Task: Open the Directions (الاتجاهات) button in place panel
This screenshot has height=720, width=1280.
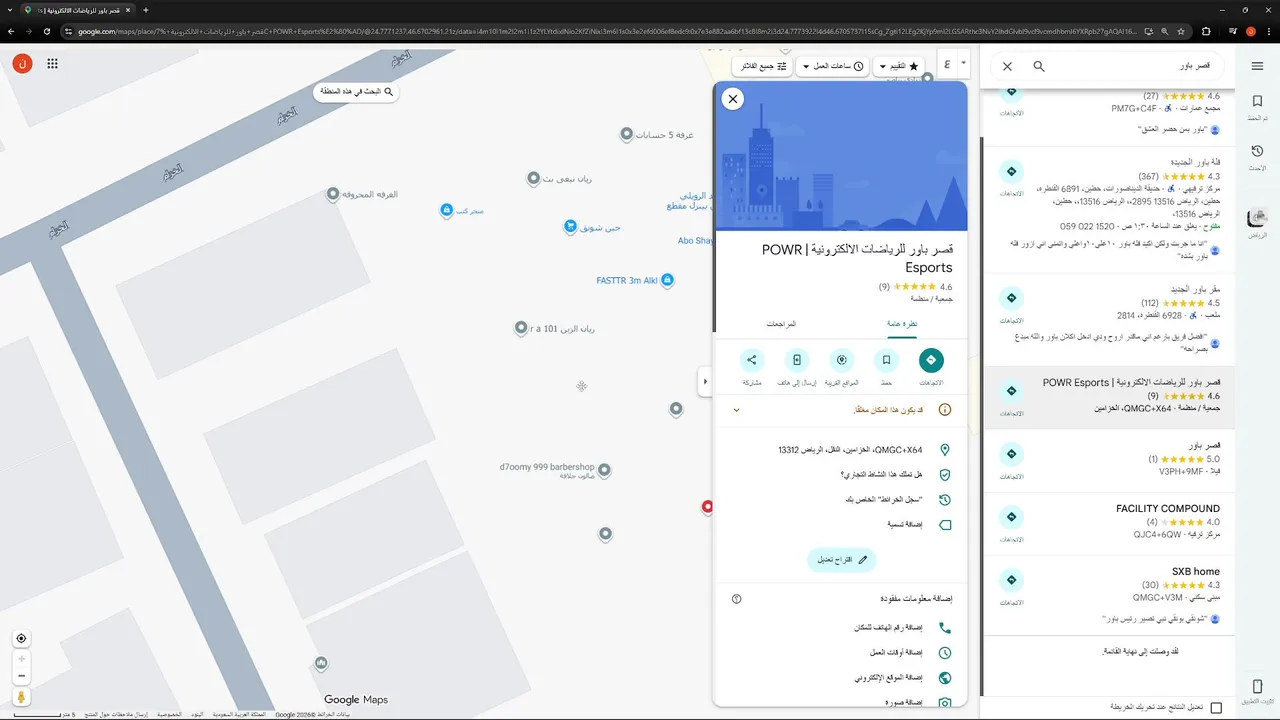Action: coord(930,360)
